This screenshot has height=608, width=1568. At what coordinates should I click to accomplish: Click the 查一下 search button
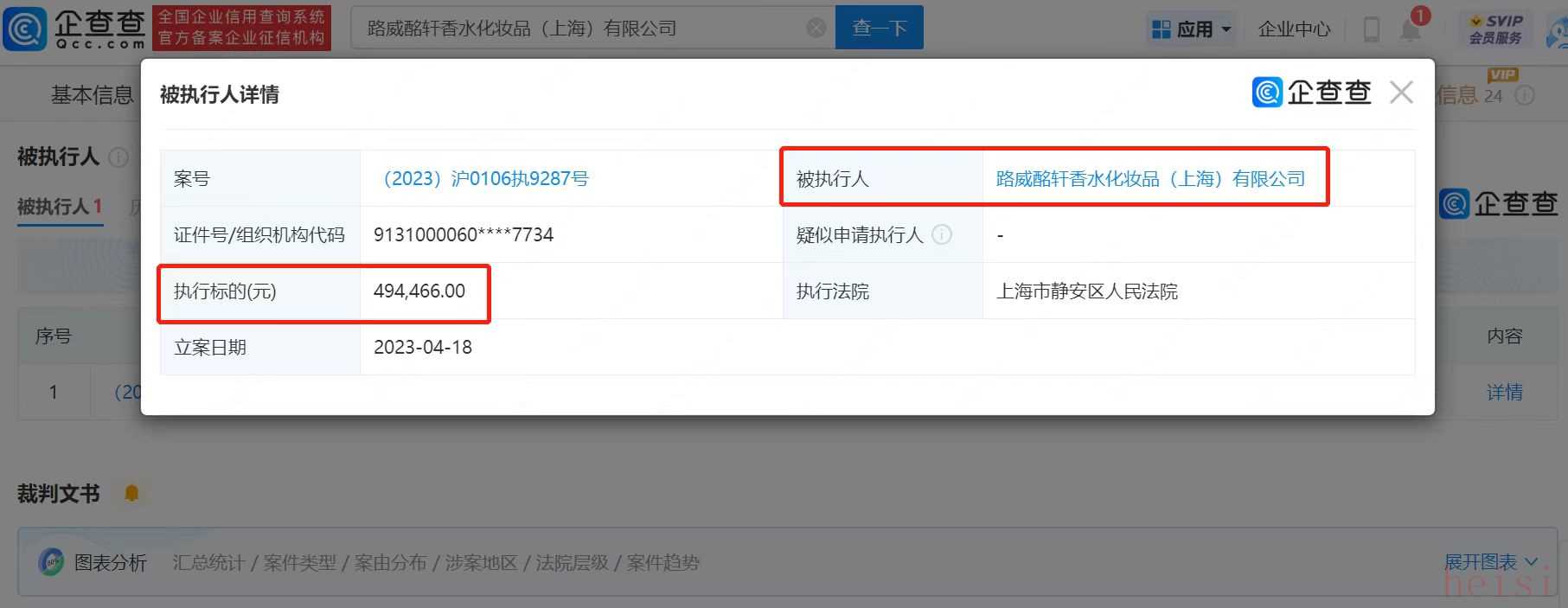click(879, 29)
